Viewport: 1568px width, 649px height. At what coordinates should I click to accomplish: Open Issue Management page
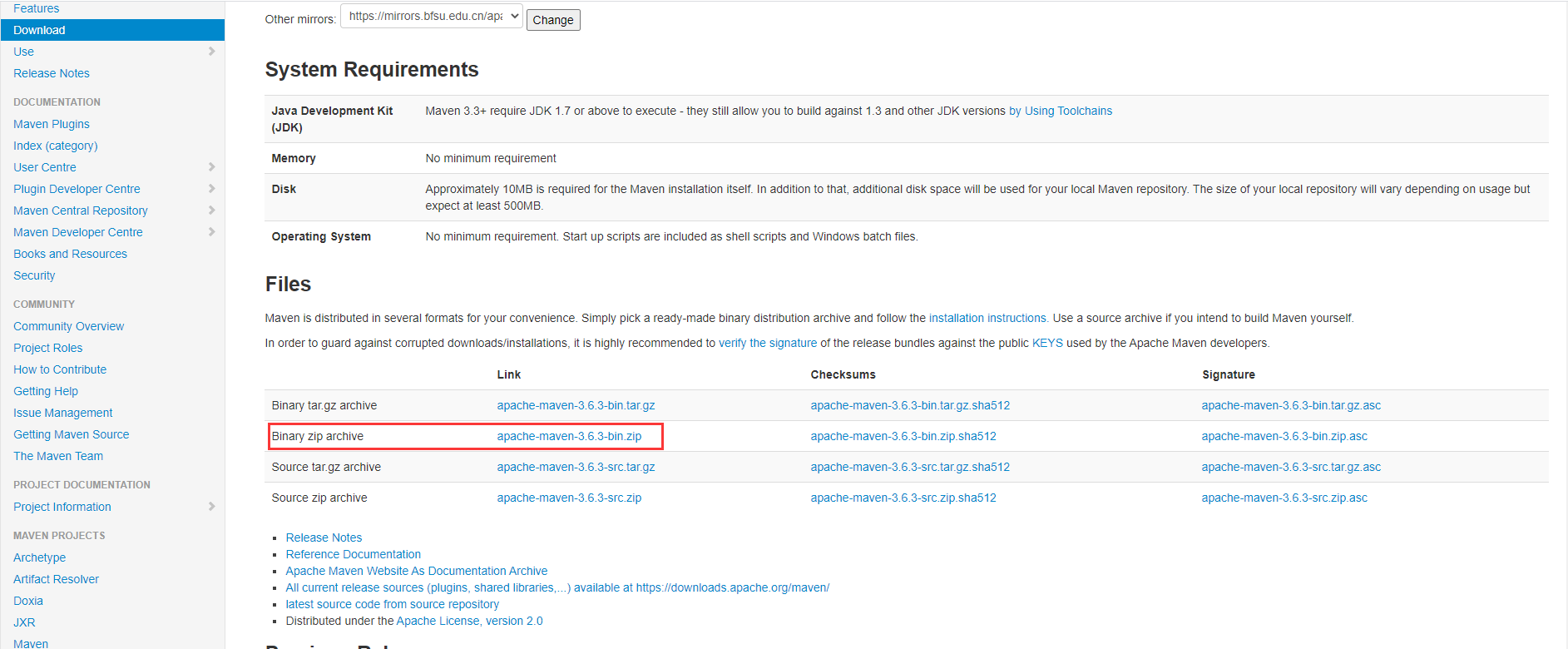(63, 413)
